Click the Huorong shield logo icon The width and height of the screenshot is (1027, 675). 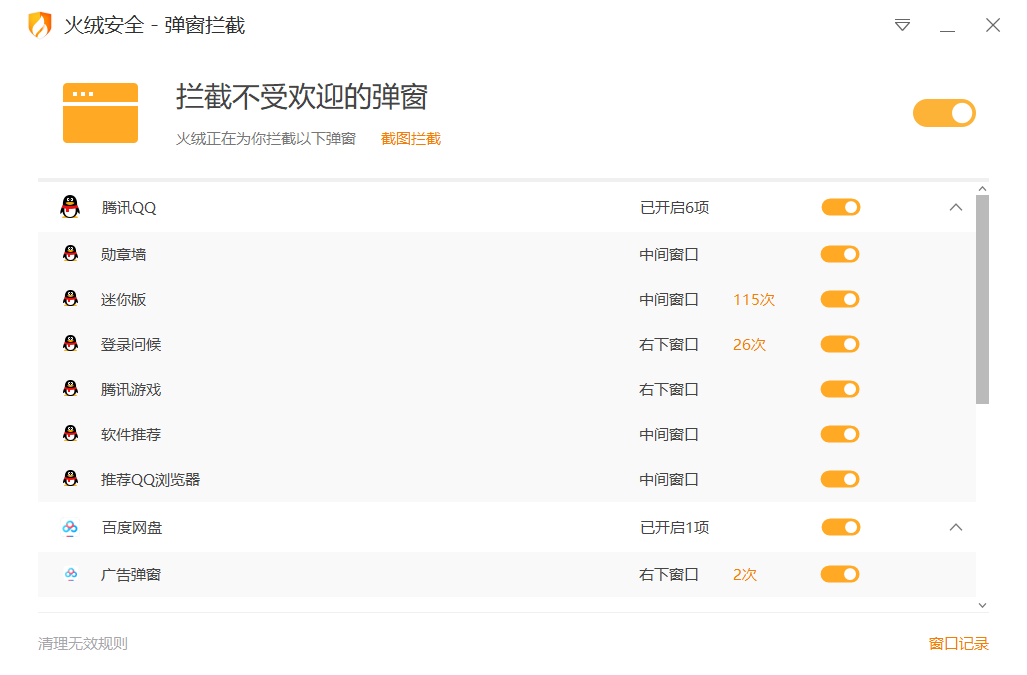[x=40, y=25]
